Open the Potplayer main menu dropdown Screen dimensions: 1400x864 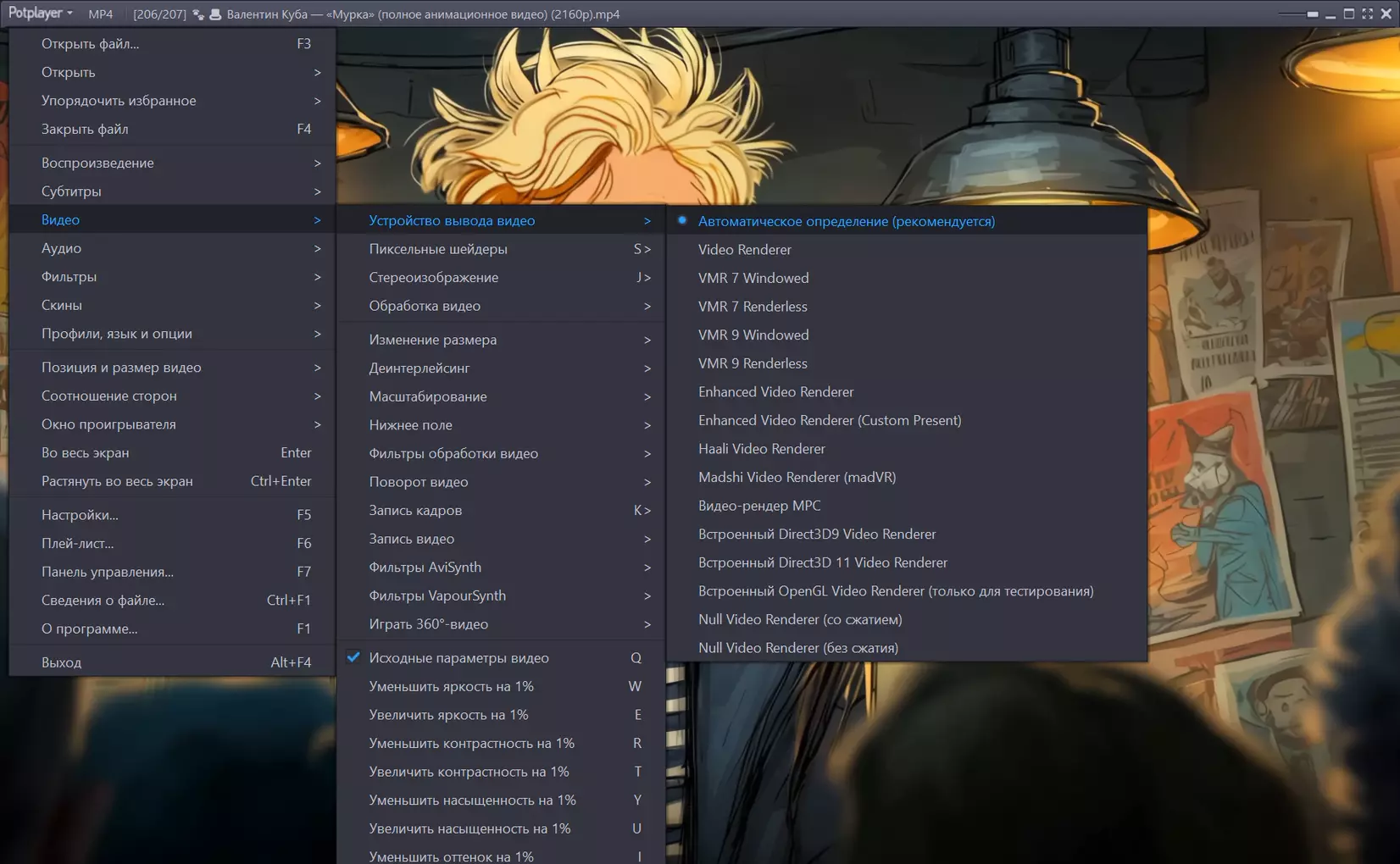click(40, 14)
